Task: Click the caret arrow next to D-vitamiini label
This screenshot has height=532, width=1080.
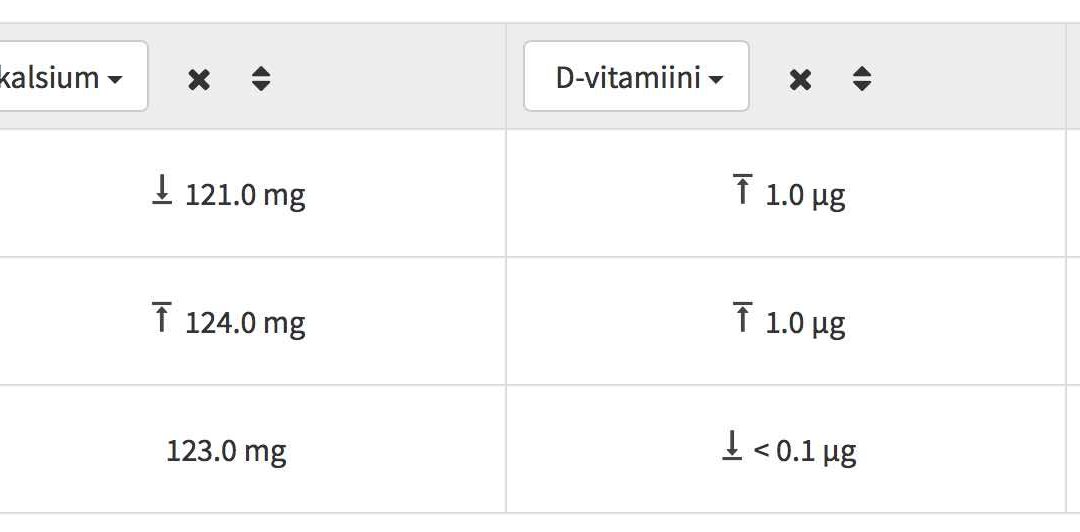Action: click(716, 80)
